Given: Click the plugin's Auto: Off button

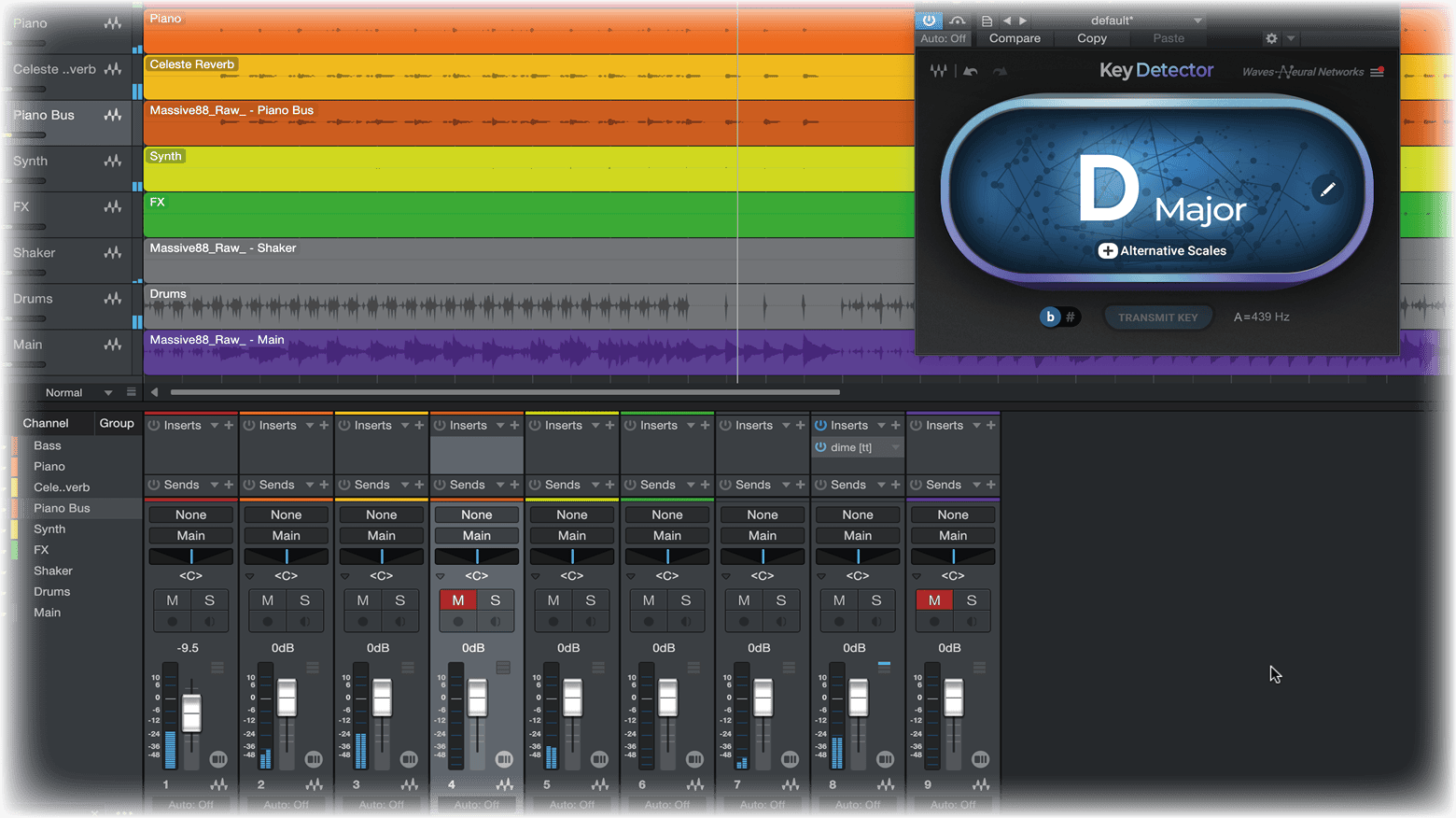Looking at the screenshot, I should (x=944, y=38).
